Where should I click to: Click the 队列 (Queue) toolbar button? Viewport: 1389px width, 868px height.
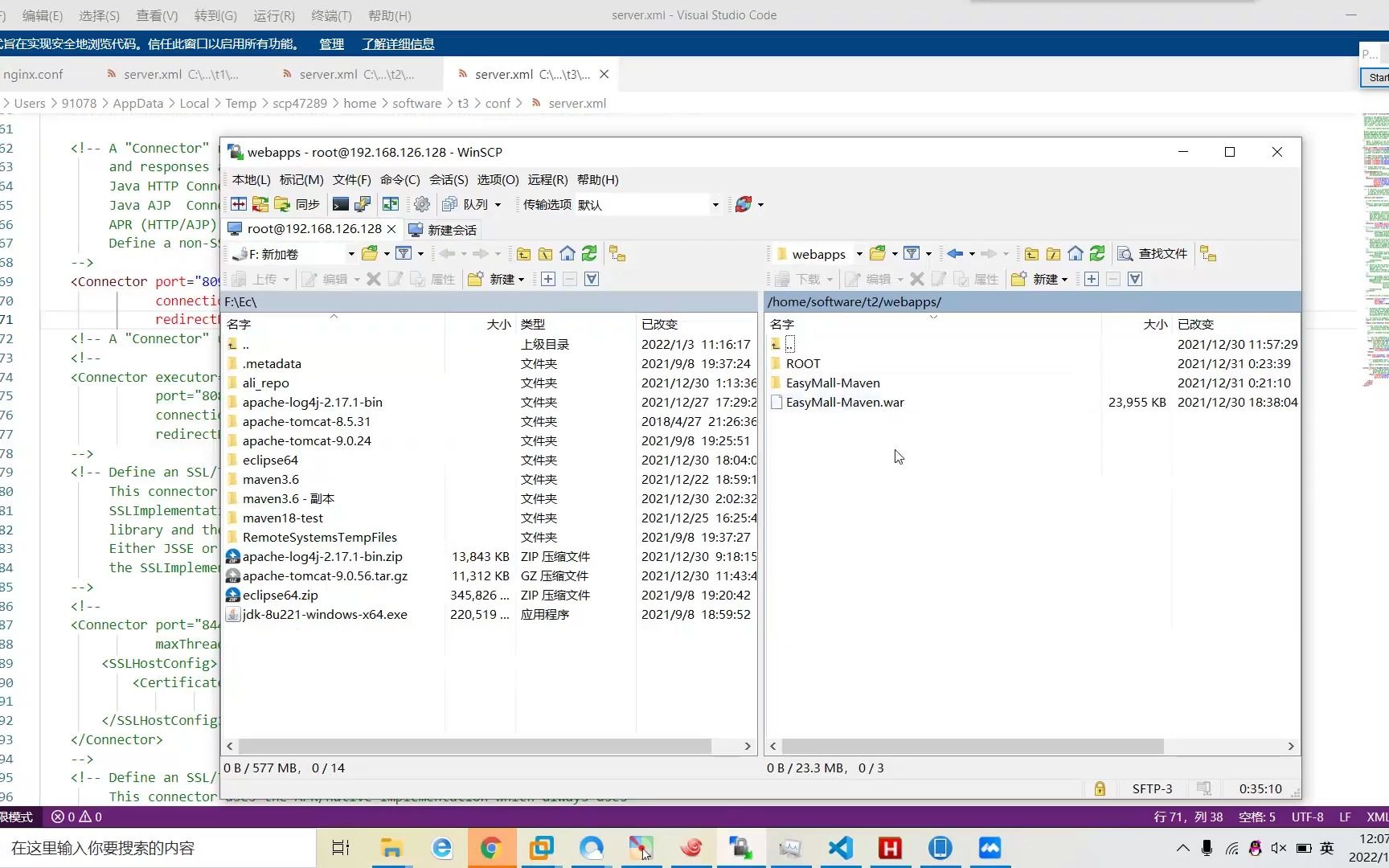pos(465,204)
